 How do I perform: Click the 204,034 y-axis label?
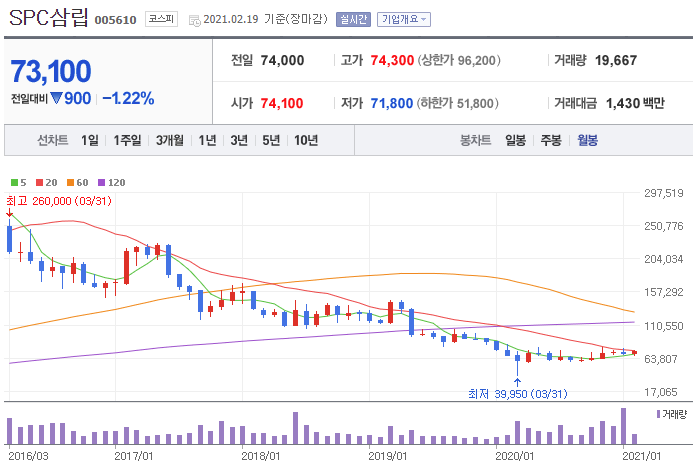(663, 259)
